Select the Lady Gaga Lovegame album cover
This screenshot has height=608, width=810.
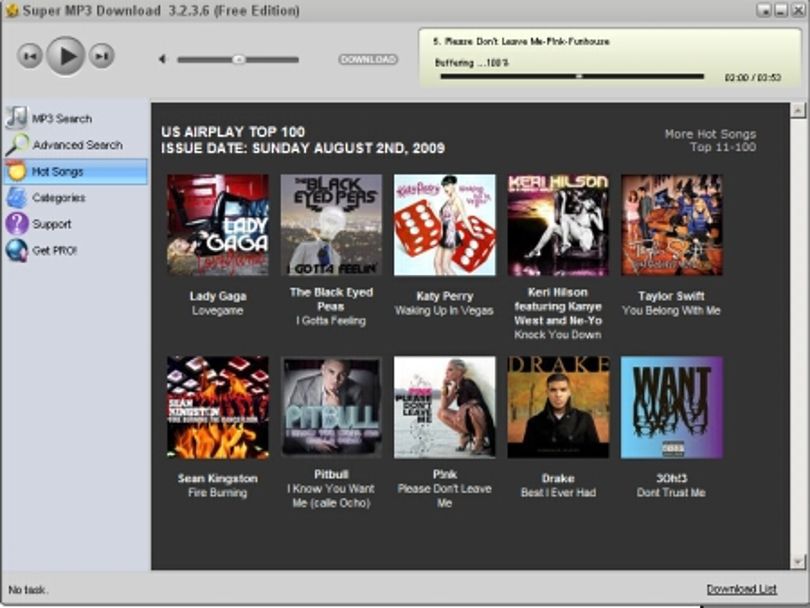(217, 225)
